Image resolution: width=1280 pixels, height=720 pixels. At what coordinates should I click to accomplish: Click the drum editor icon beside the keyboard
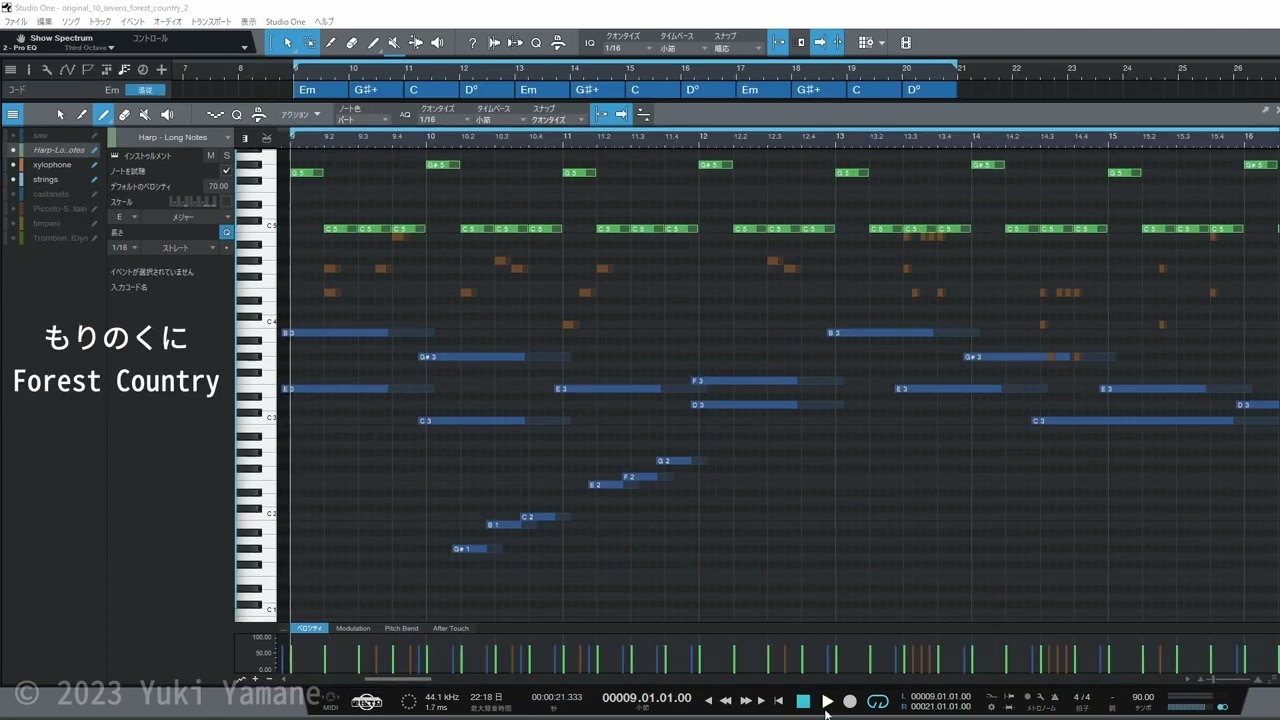[x=266, y=138]
